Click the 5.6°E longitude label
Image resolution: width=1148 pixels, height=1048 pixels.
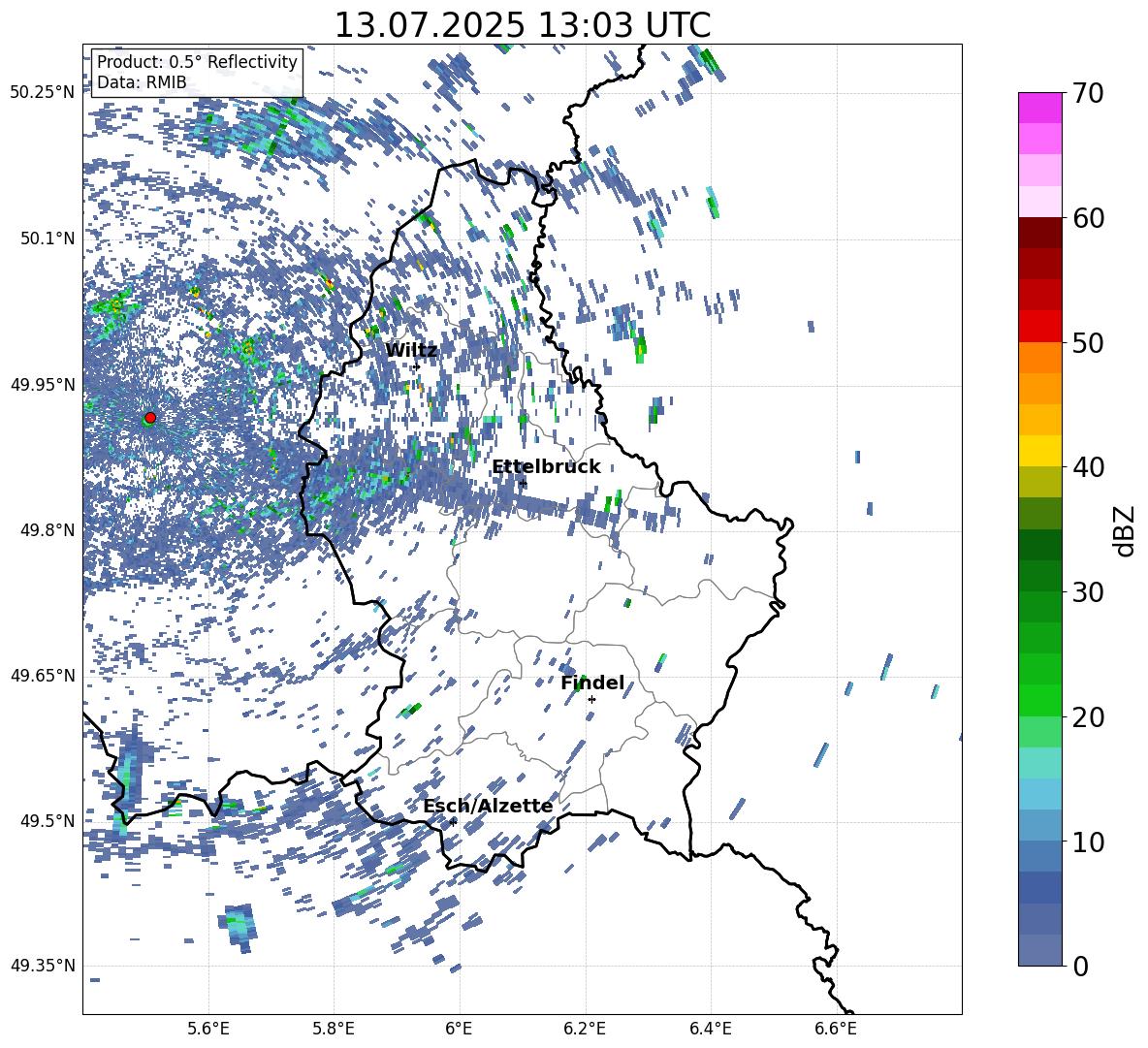[x=208, y=1029]
